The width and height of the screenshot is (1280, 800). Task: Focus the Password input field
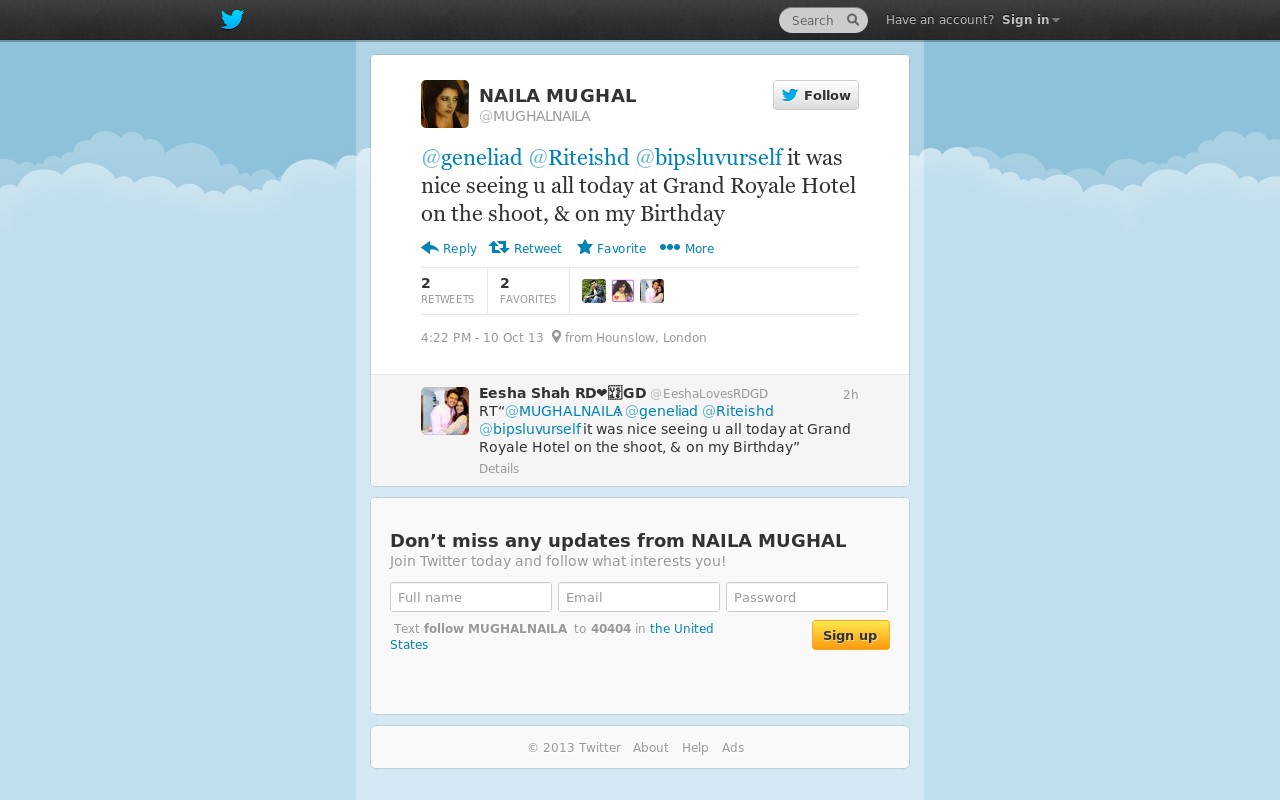[807, 597]
